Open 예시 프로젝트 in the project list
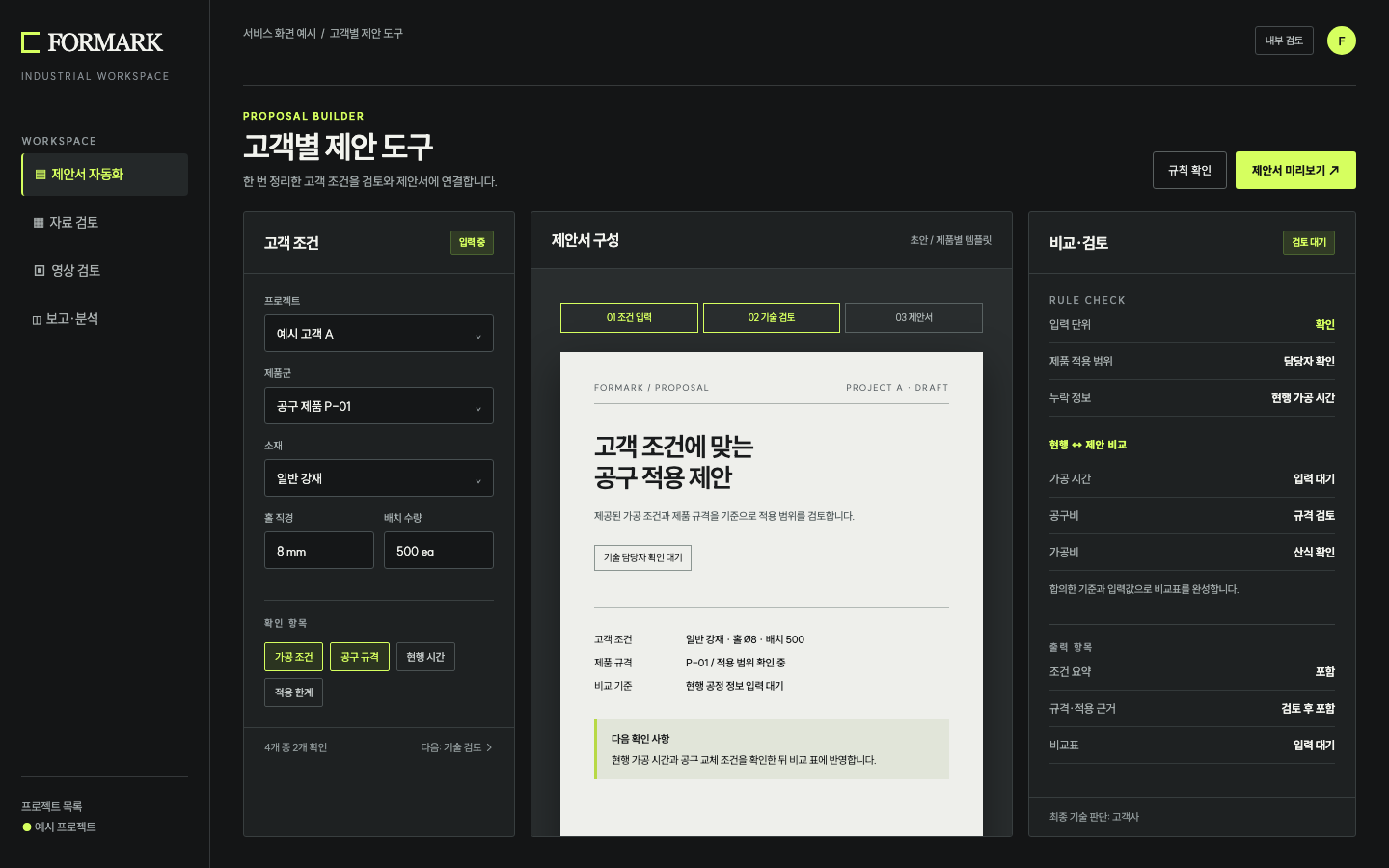This screenshot has height=868, width=1389. [x=59, y=827]
